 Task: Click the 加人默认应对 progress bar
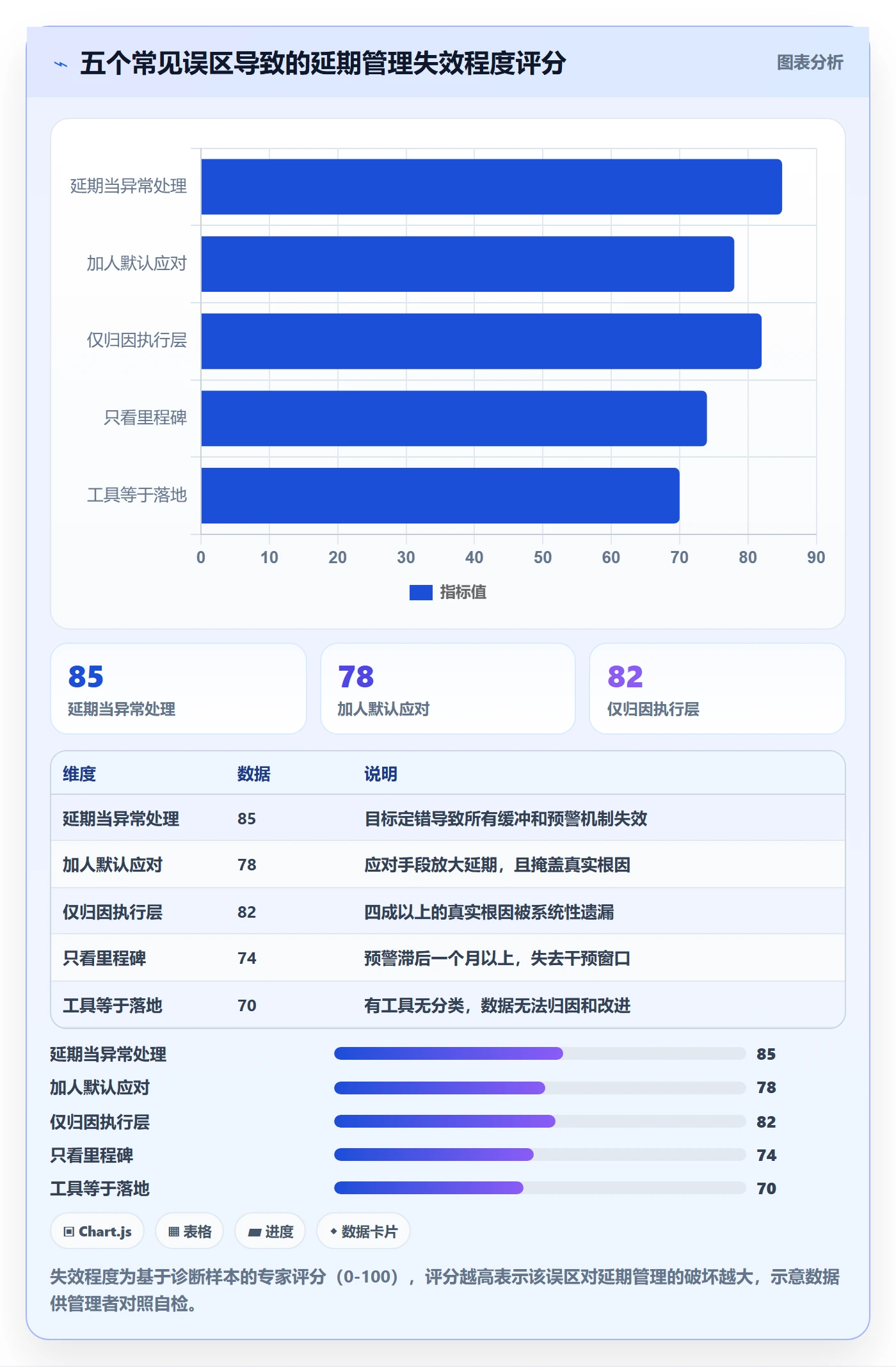(x=540, y=1087)
